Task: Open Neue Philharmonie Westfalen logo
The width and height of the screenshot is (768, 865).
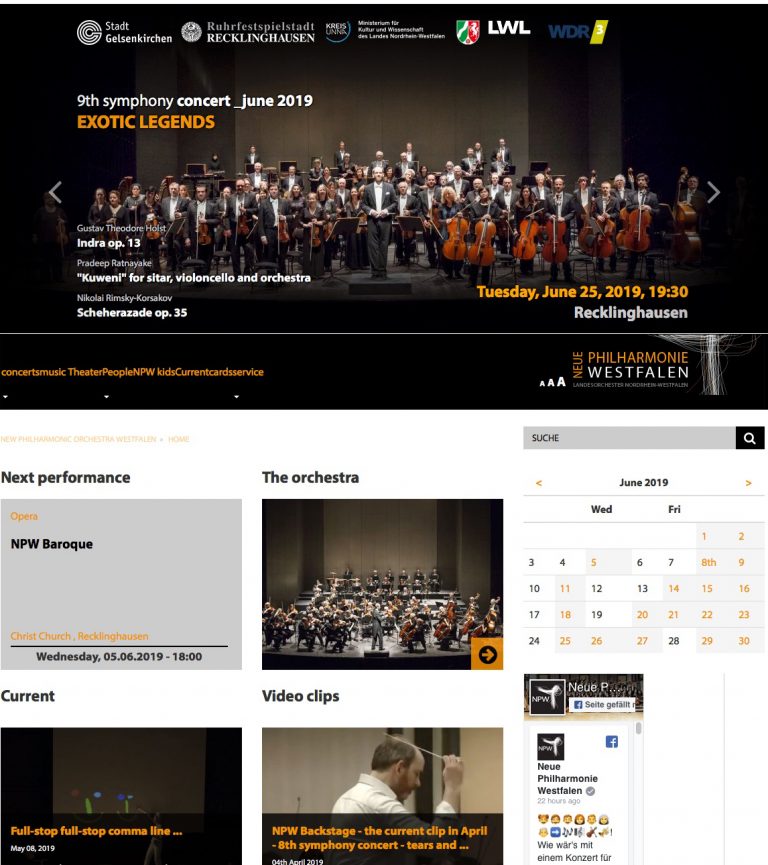Action: point(629,370)
